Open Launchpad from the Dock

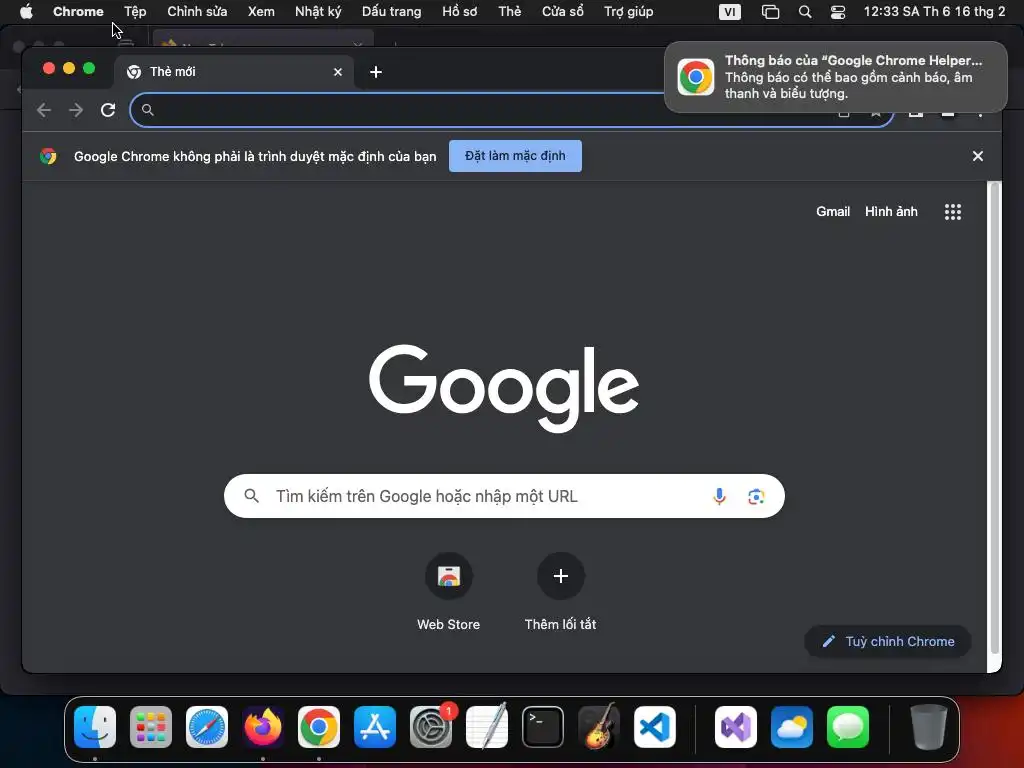point(151,727)
